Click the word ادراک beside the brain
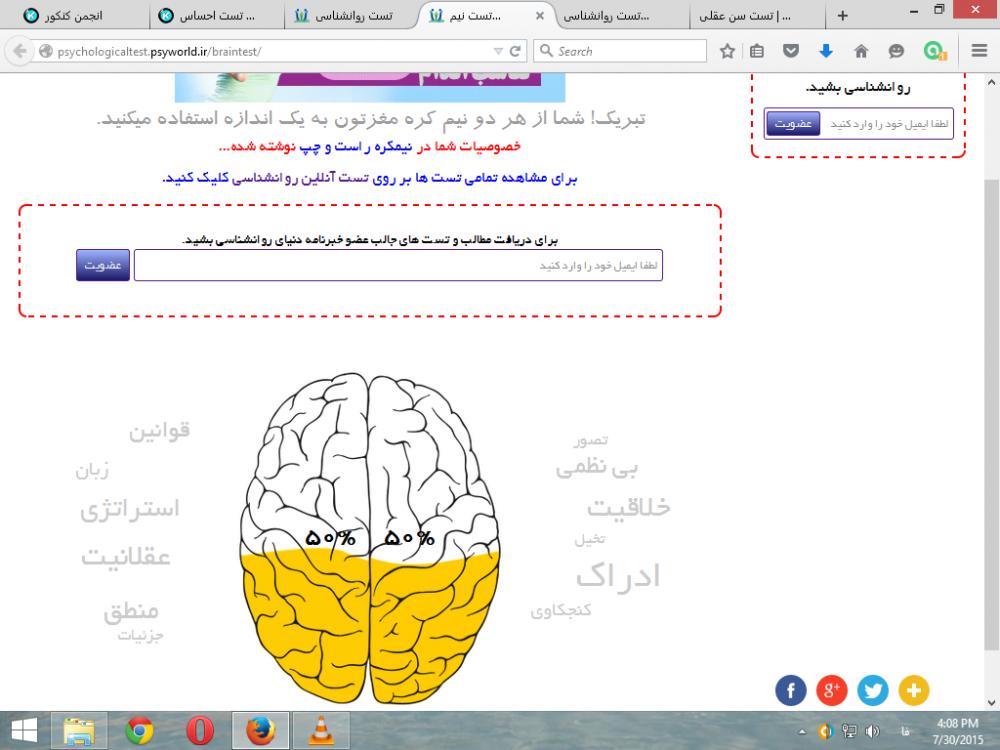The image size is (1000, 750). (618, 575)
